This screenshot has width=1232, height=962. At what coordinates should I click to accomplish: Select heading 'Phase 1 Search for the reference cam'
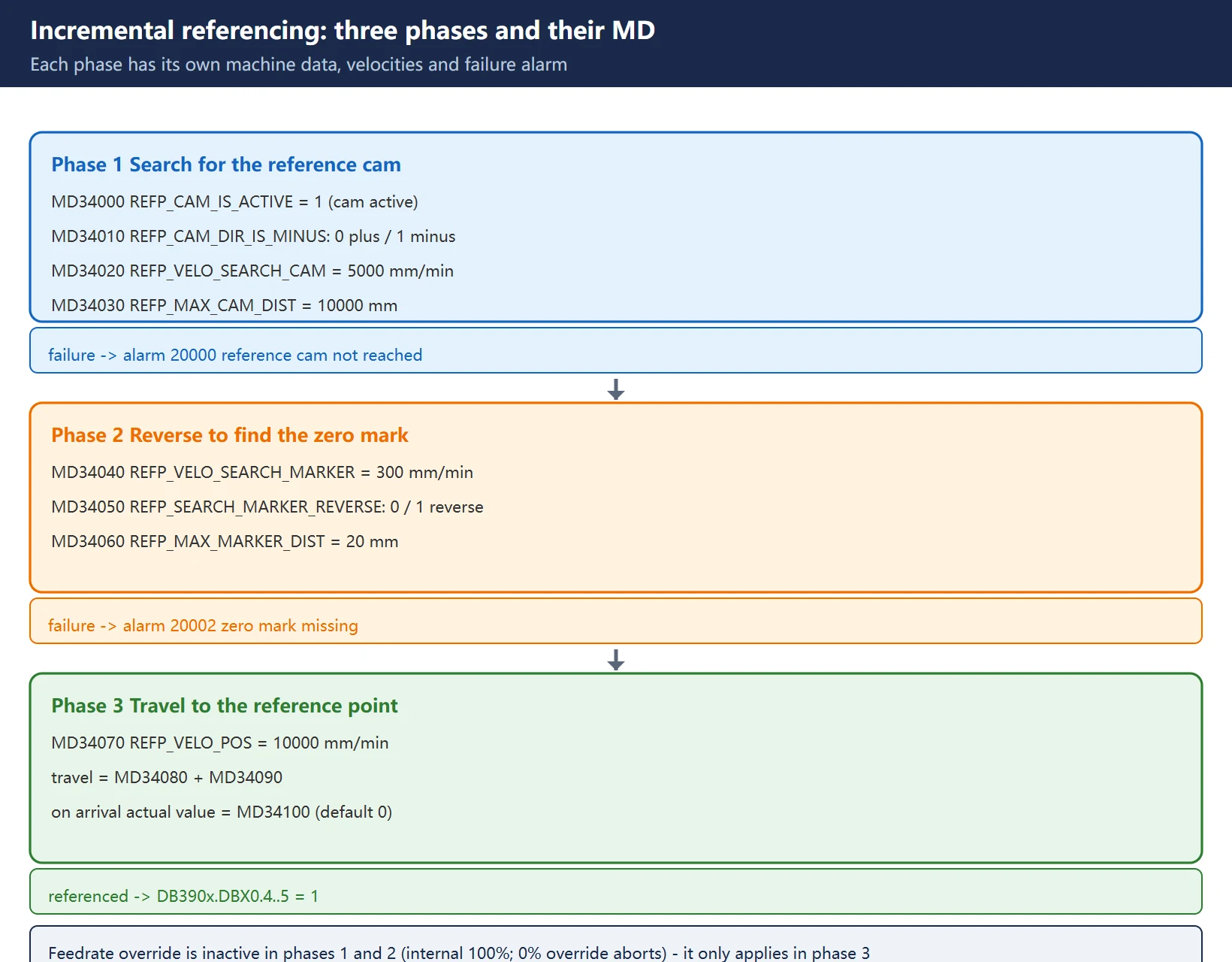(x=226, y=165)
